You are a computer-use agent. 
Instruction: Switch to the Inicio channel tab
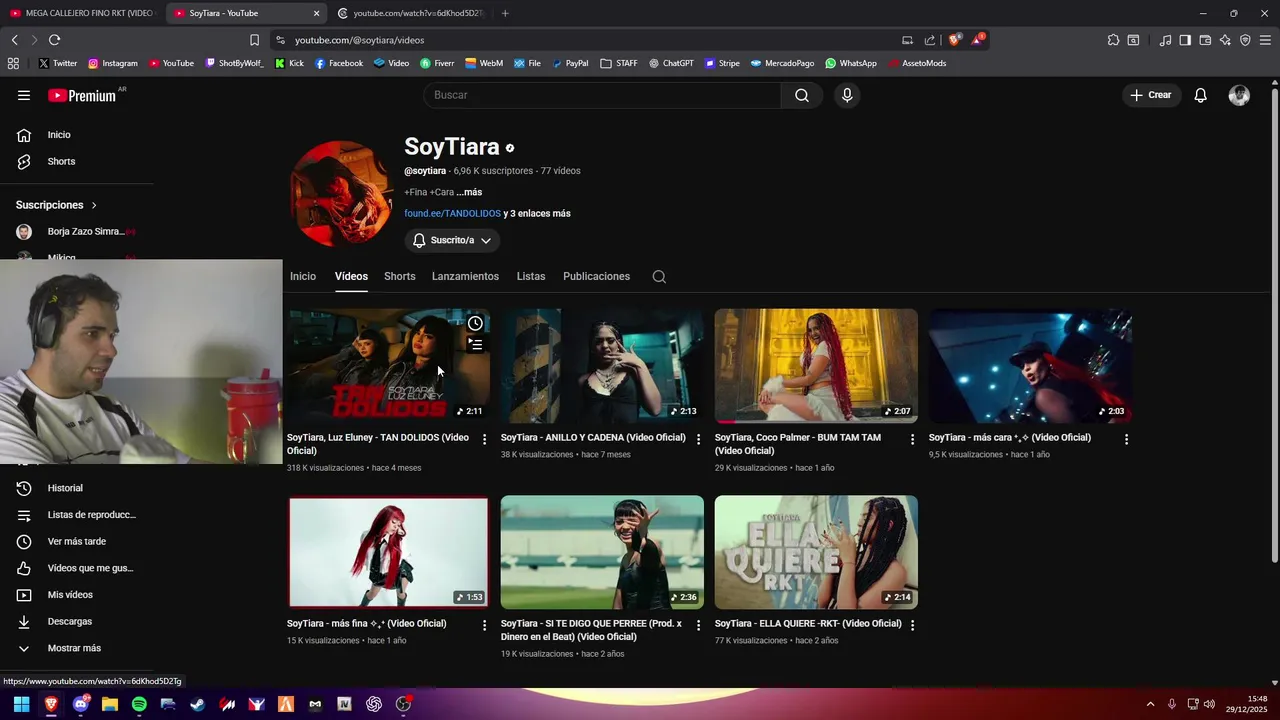pos(303,277)
